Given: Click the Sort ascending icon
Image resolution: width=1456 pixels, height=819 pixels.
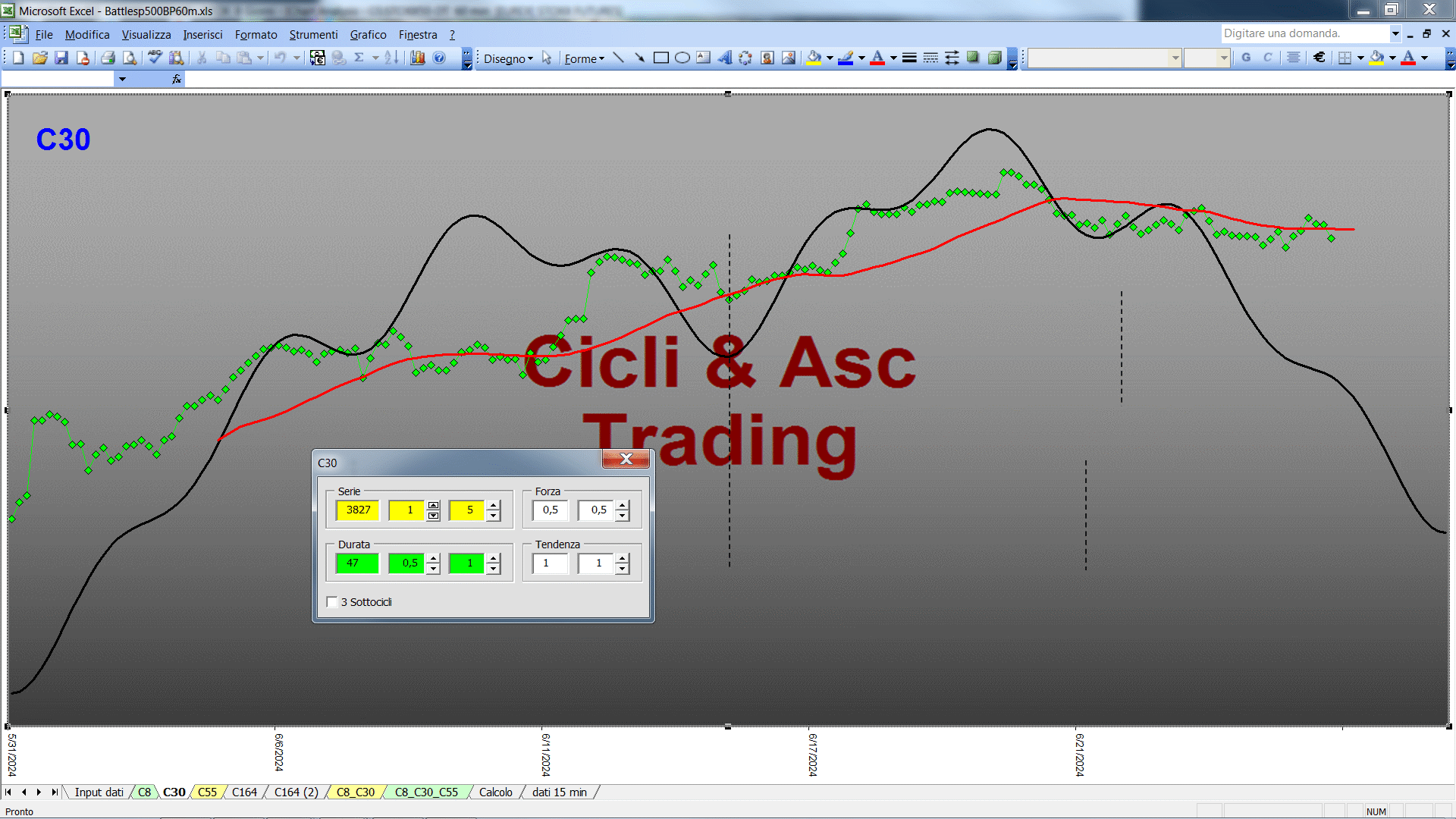Looking at the screenshot, I should (391, 58).
